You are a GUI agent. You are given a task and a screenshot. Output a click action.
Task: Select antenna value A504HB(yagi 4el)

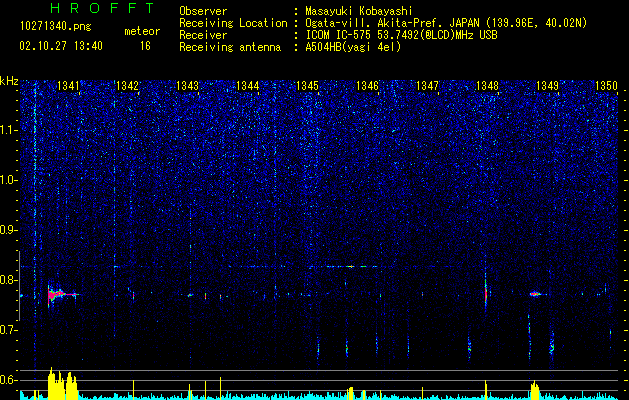(x=353, y=47)
